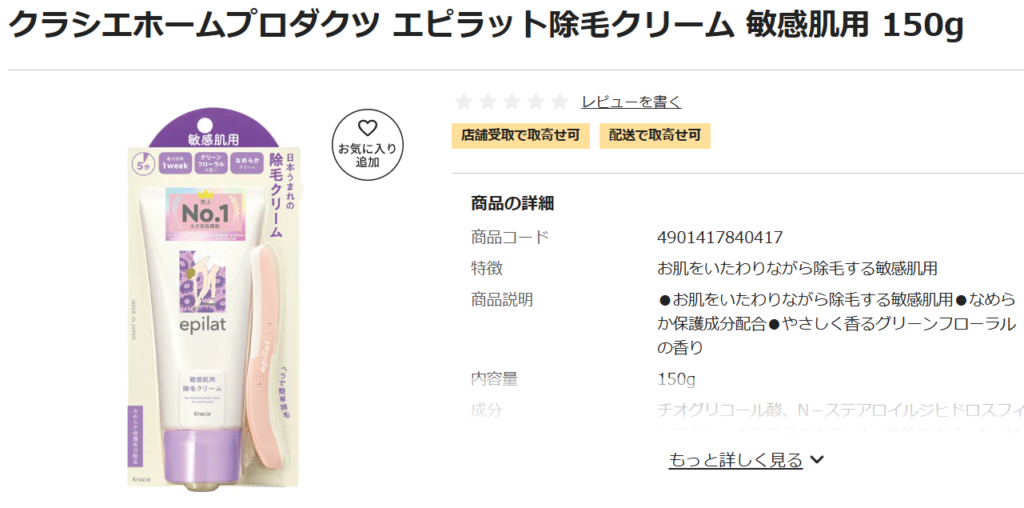
Task: Give a five-star rating
Action: [x=560, y=102]
